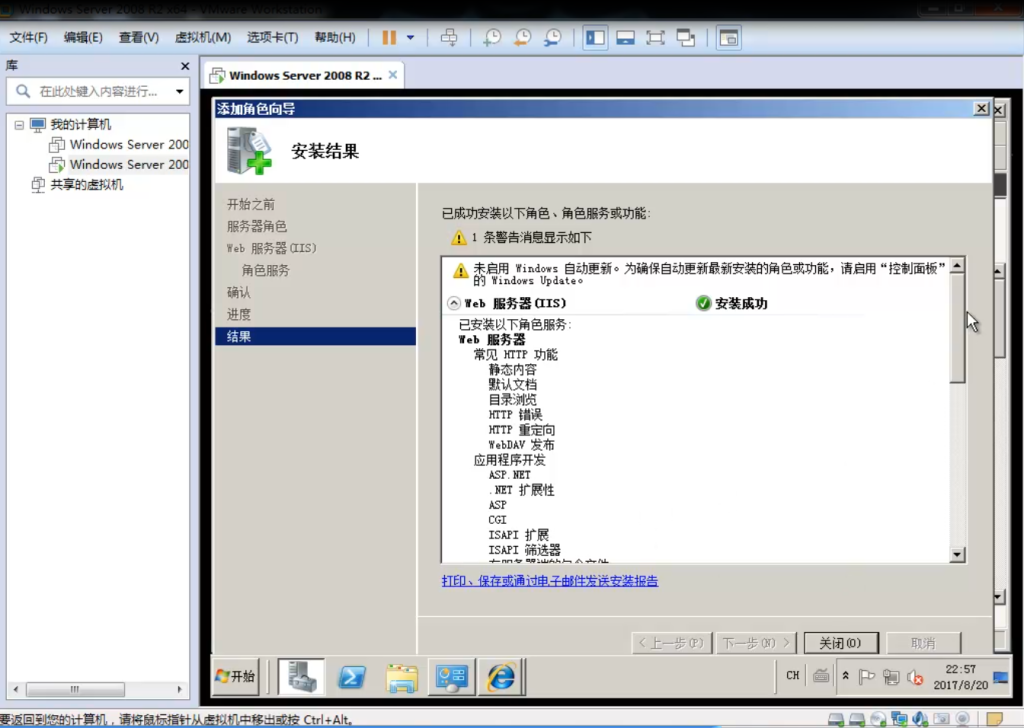Click the green 安装成功 check icon

click(703, 304)
